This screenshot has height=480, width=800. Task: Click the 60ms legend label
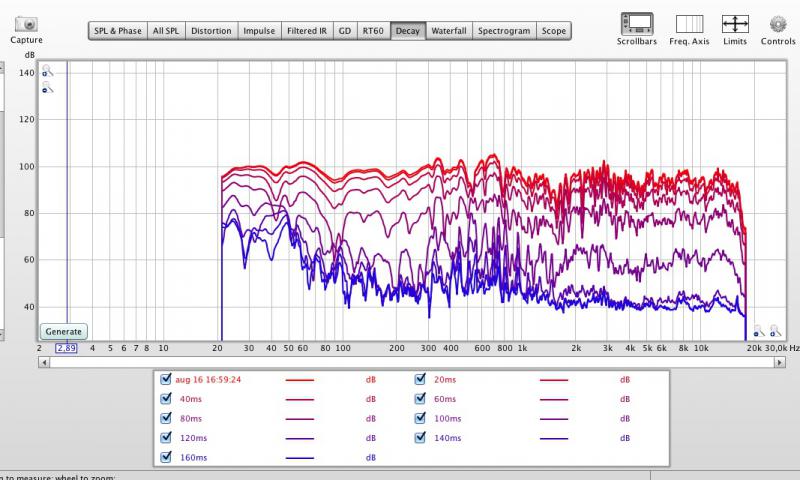(x=445, y=399)
